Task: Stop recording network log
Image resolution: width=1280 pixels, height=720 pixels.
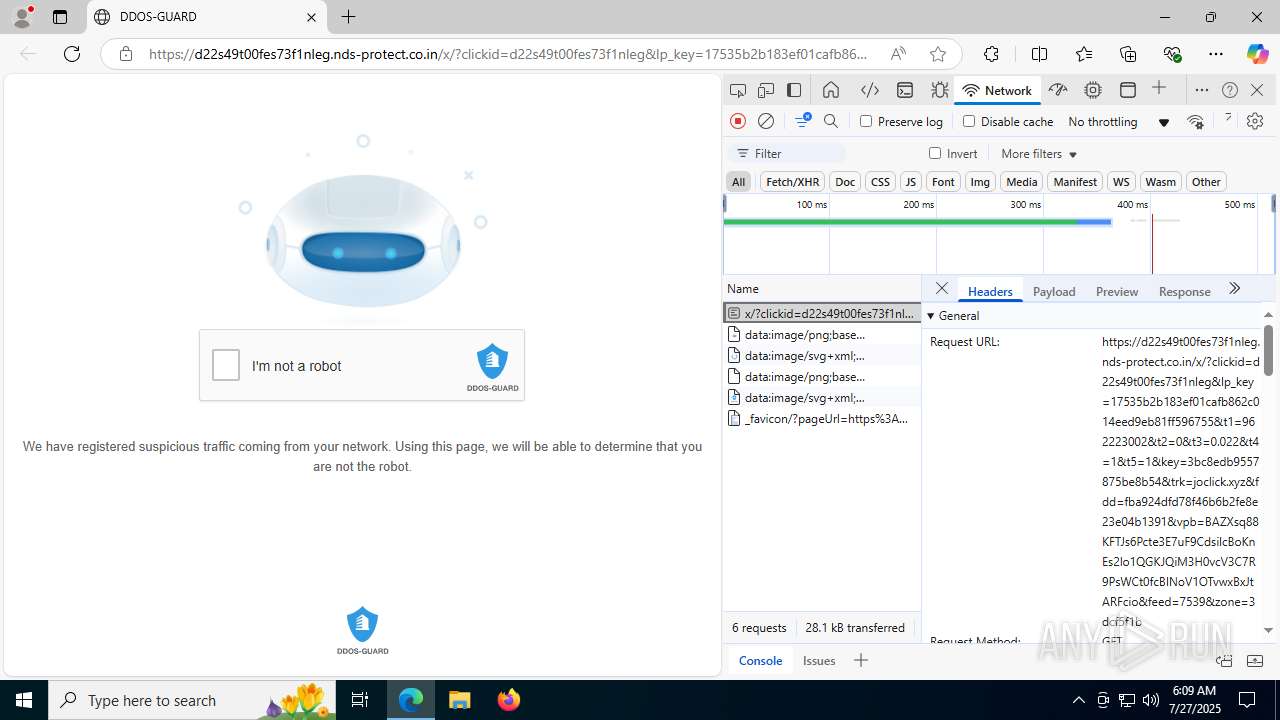Action: coord(738,121)
